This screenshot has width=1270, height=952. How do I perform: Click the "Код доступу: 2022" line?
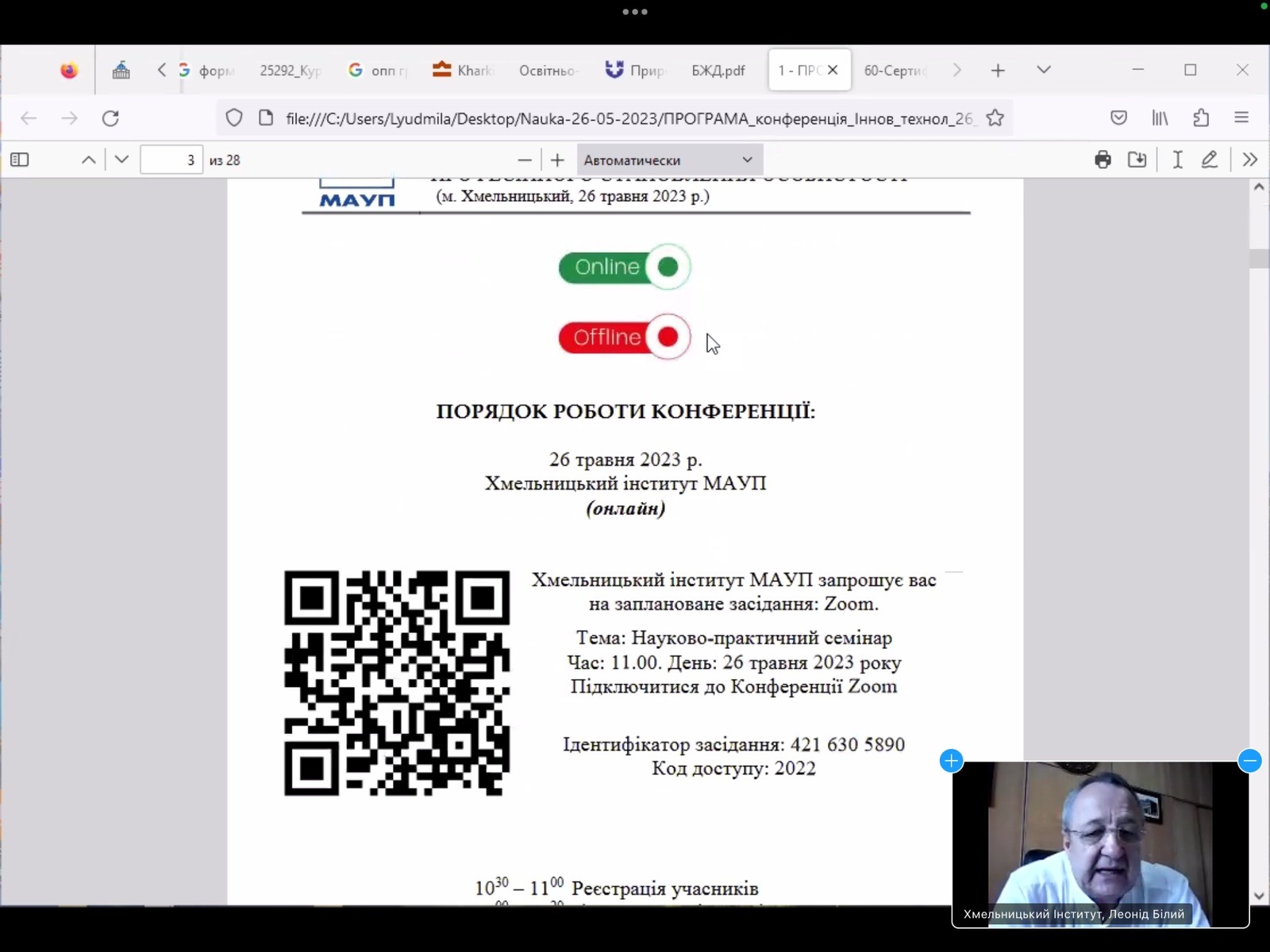pyautogui.click(x=734, y=769)
